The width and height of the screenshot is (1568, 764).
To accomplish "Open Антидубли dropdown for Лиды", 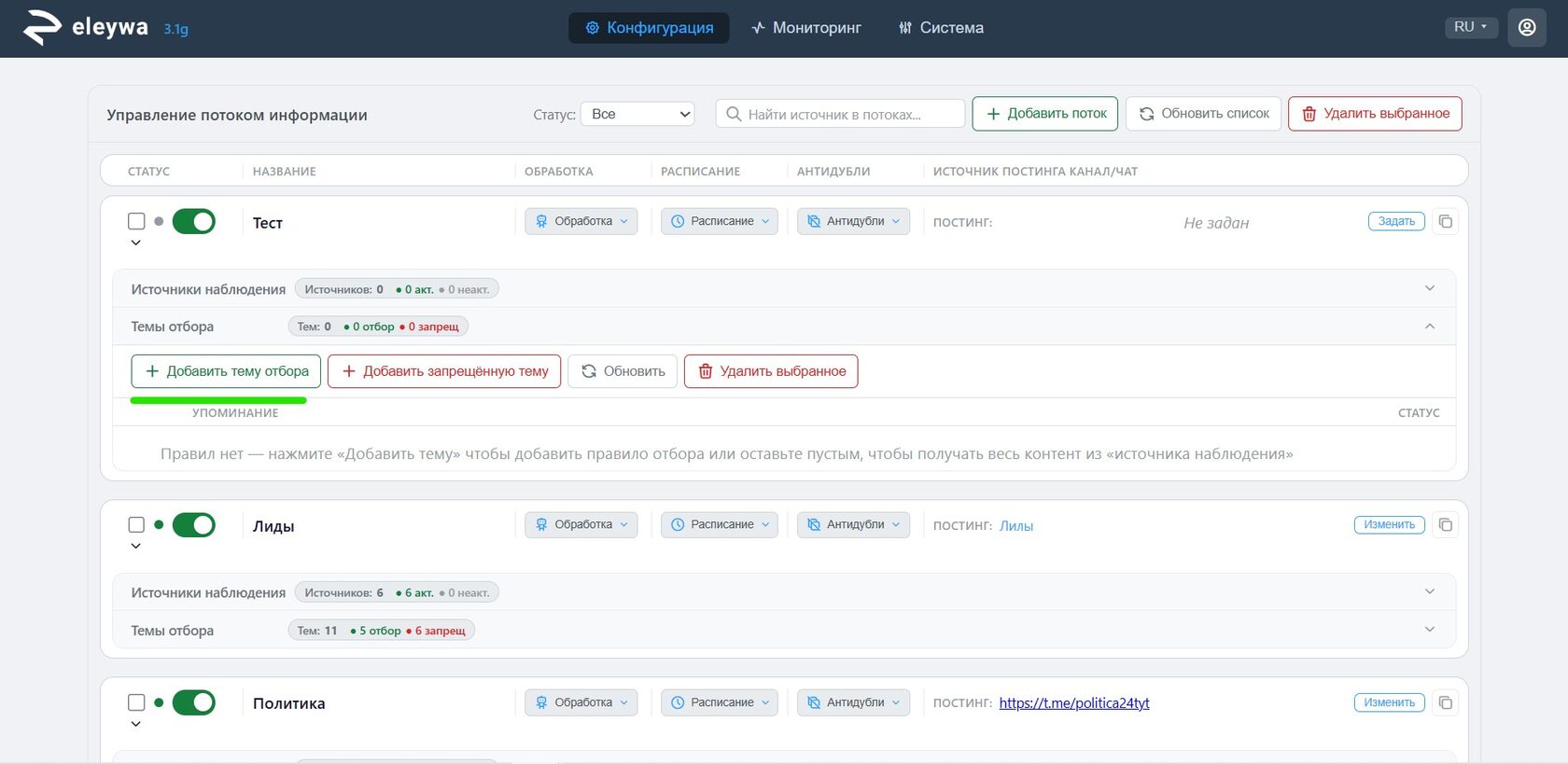I will coord(853,524).
